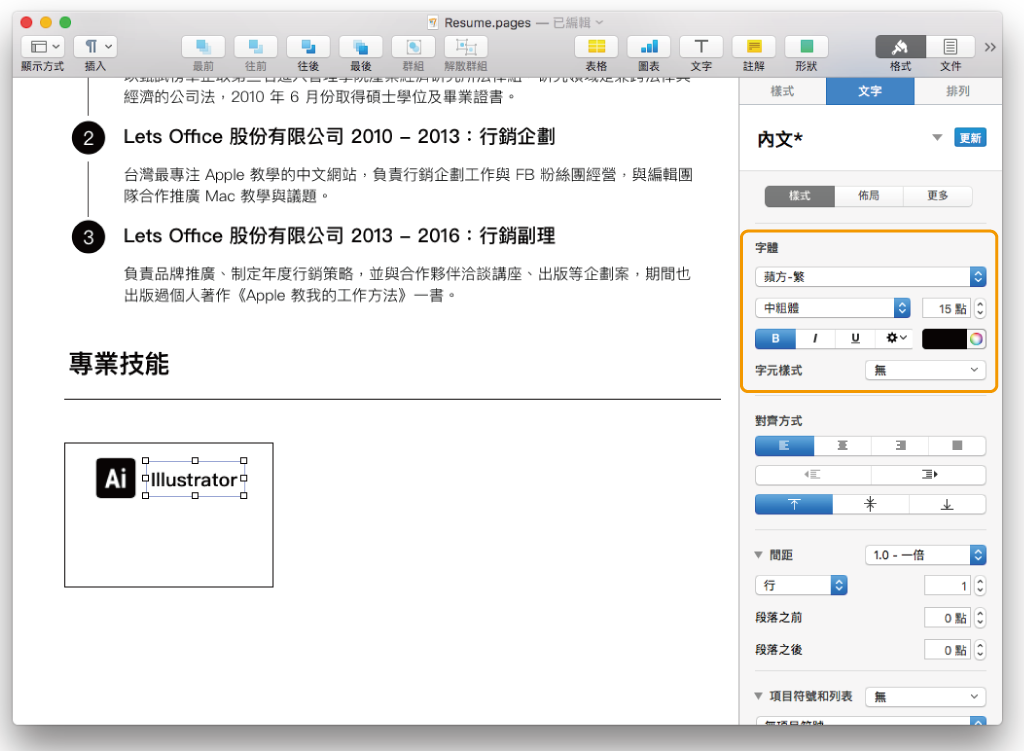This screenshot has width=1024, height=751.
Task: Click the 15 點 font size field
Action: coord(947,308)
